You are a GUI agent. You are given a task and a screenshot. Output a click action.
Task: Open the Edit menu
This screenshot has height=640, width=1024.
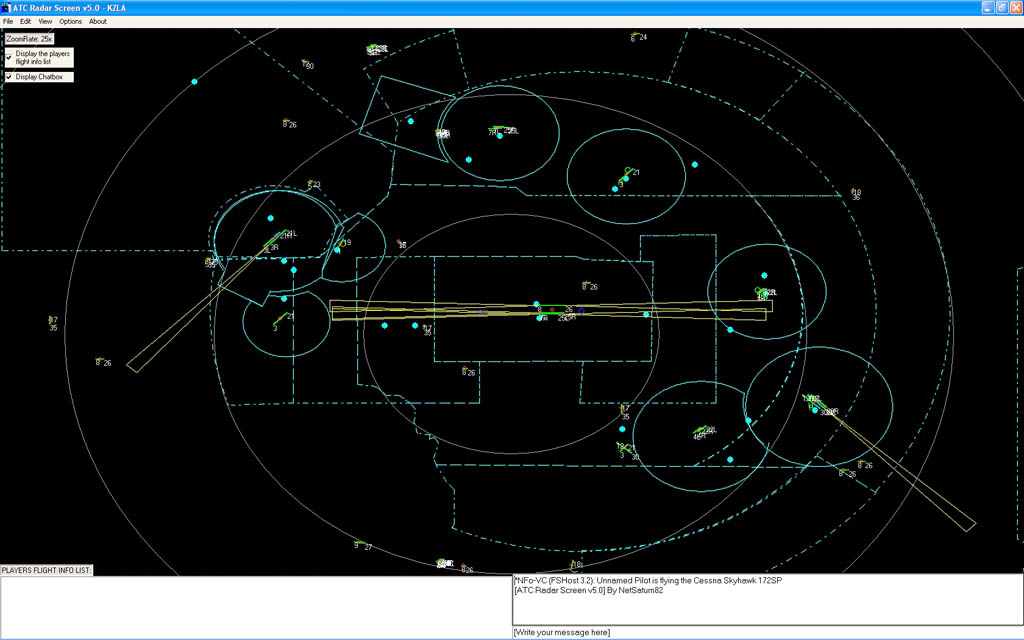pos(26,21)
